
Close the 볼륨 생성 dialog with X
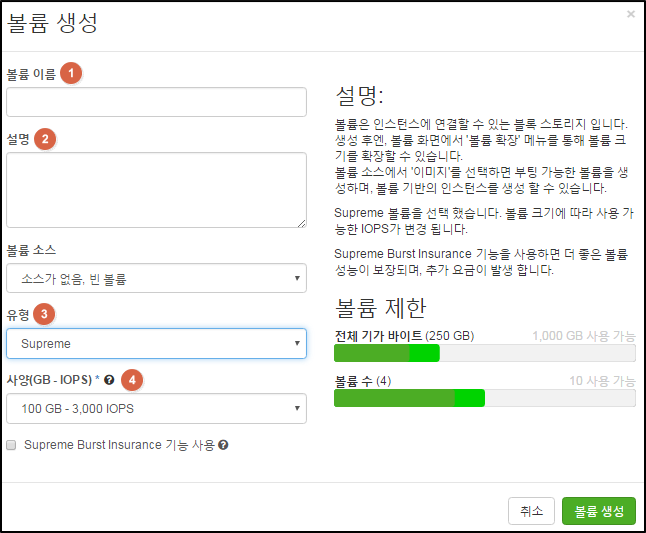click(631, 14)
